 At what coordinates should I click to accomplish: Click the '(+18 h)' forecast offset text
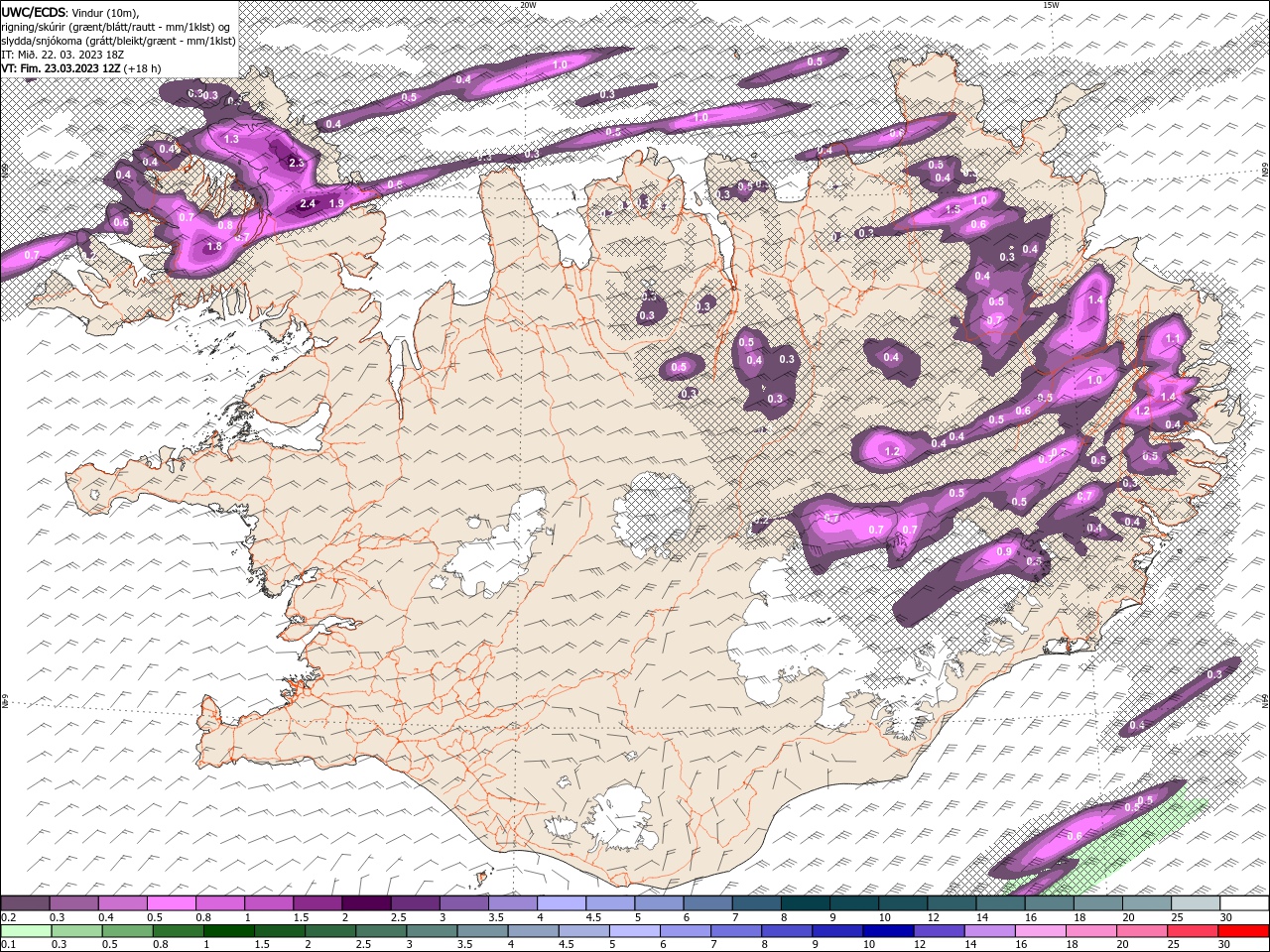pyautogui.click(x=143, y=68)
